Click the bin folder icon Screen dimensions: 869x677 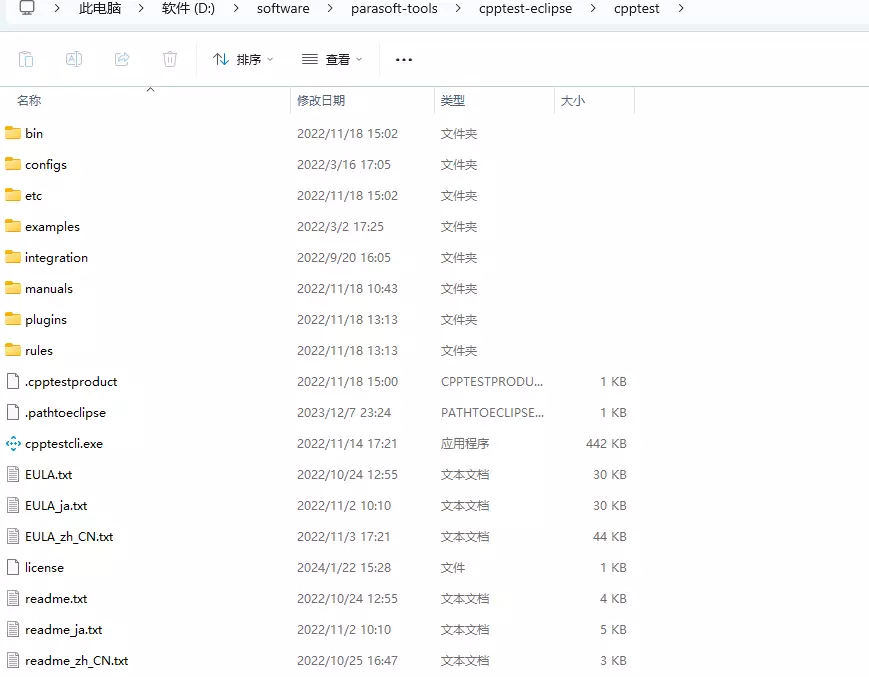point(13,133)
